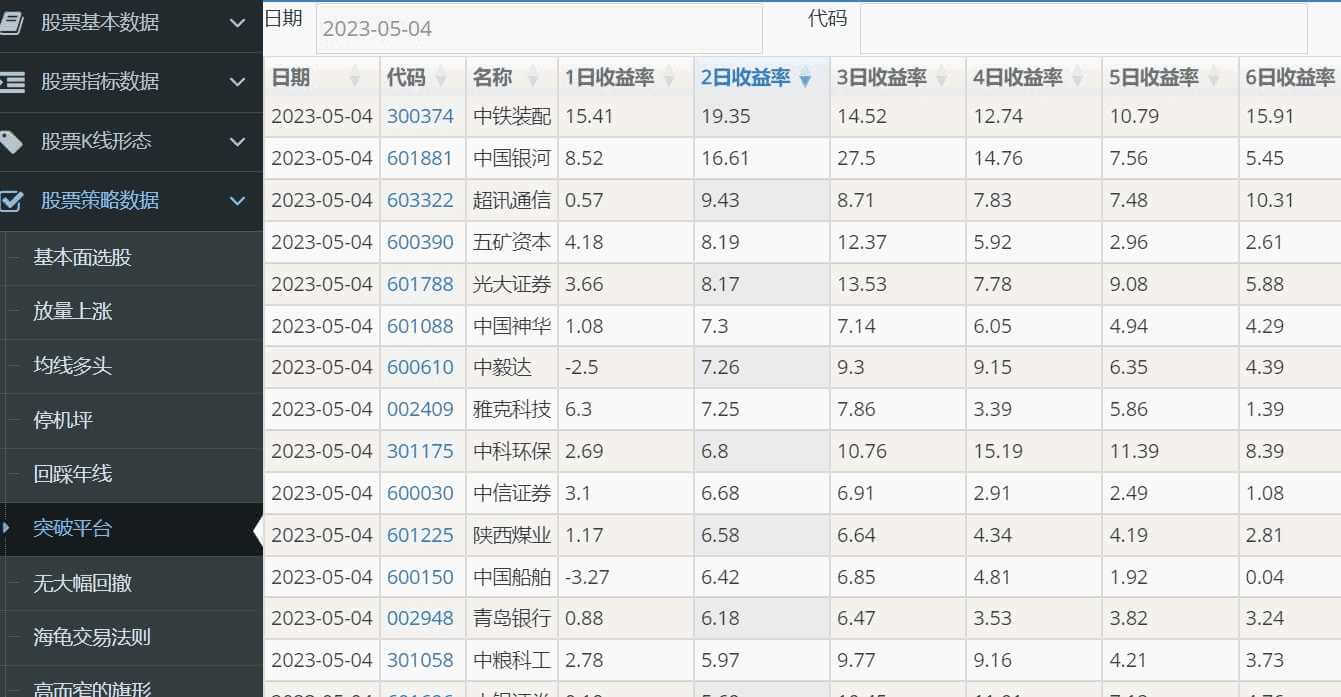Click the 中国船舶 name cell

click(512, 577)
